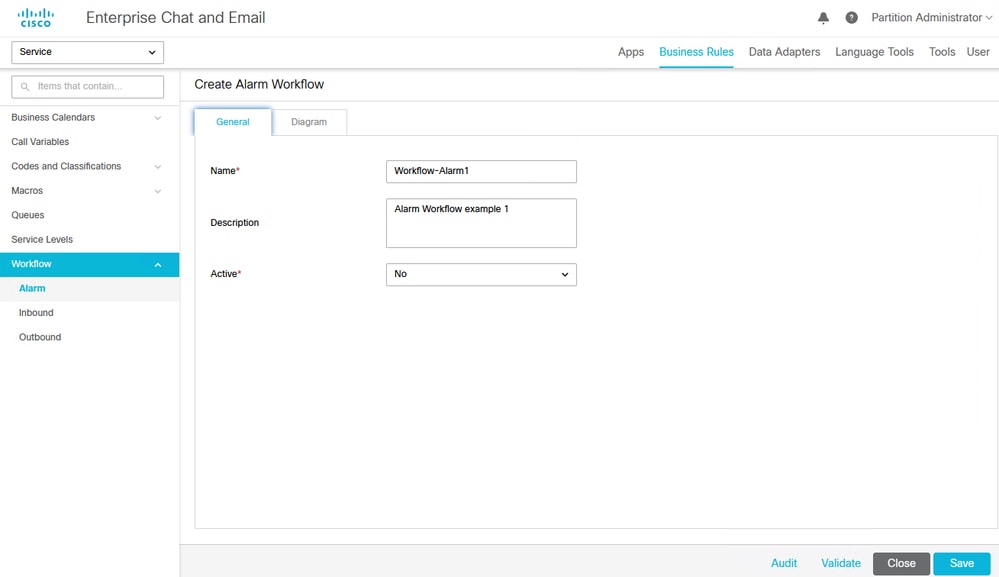
Task: Open the Active dropdown set to No
Action: tap(481, 274)
